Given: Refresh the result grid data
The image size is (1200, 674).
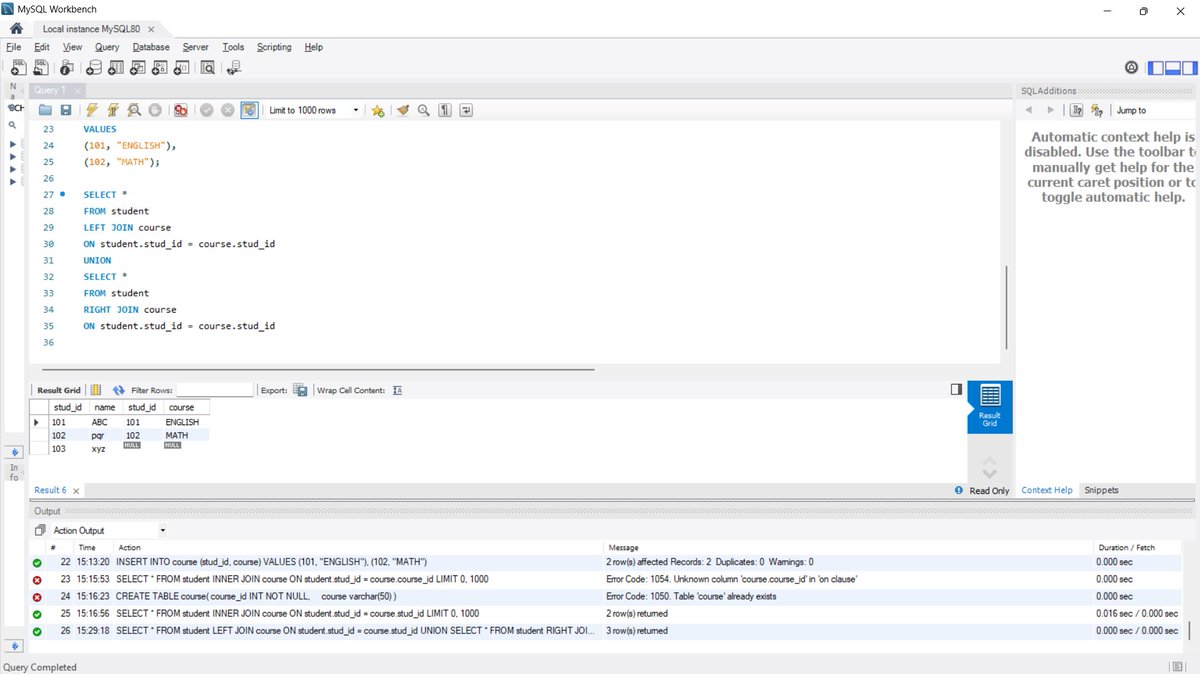Looking at the screenshot, I should [x=119, y=390].
